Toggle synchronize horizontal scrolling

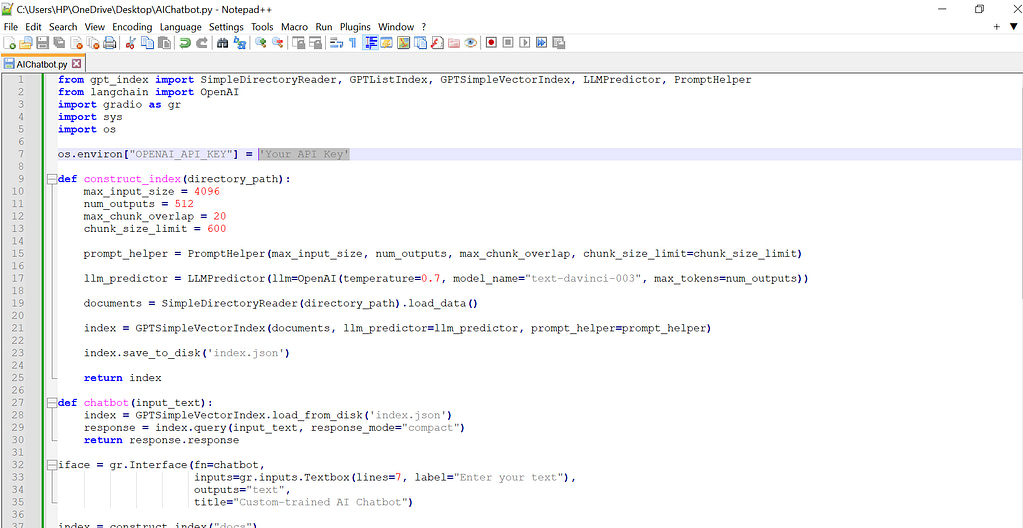(x=315, y=43)
